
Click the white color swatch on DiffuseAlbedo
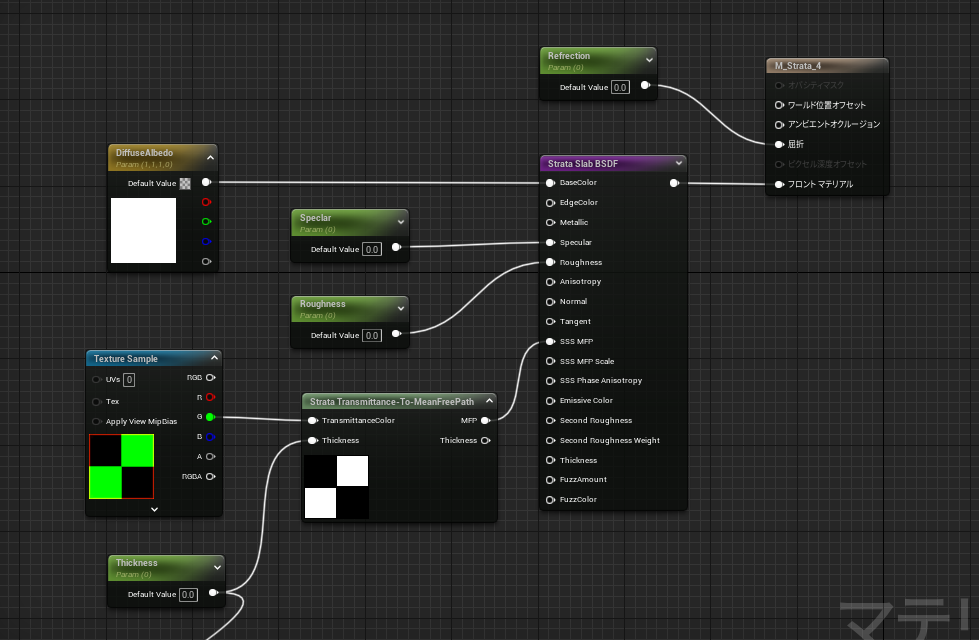coord(143,231)
